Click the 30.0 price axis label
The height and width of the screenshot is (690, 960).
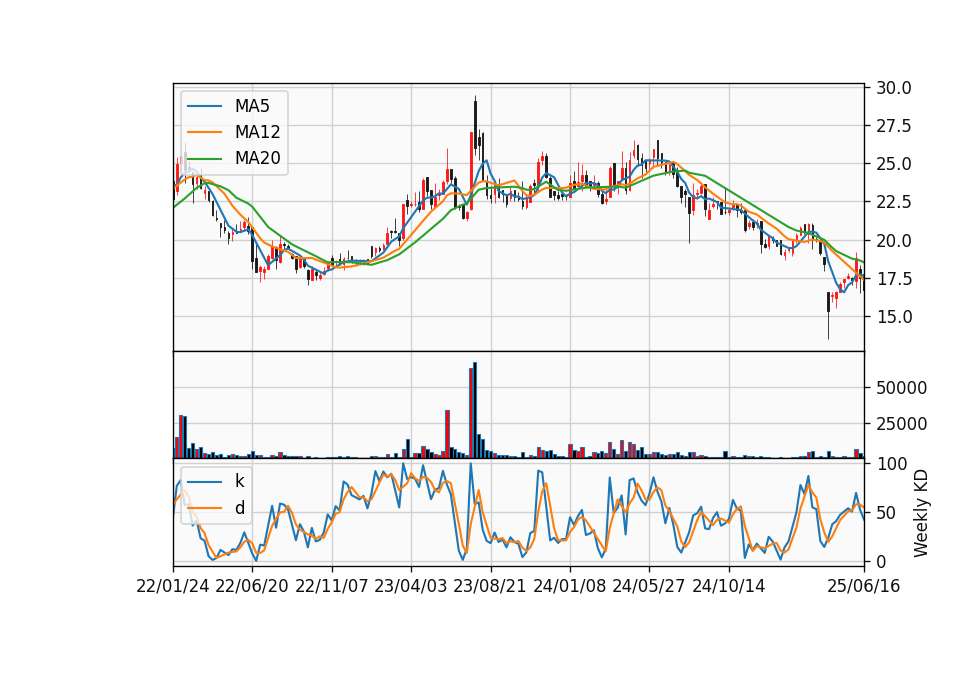893,88
